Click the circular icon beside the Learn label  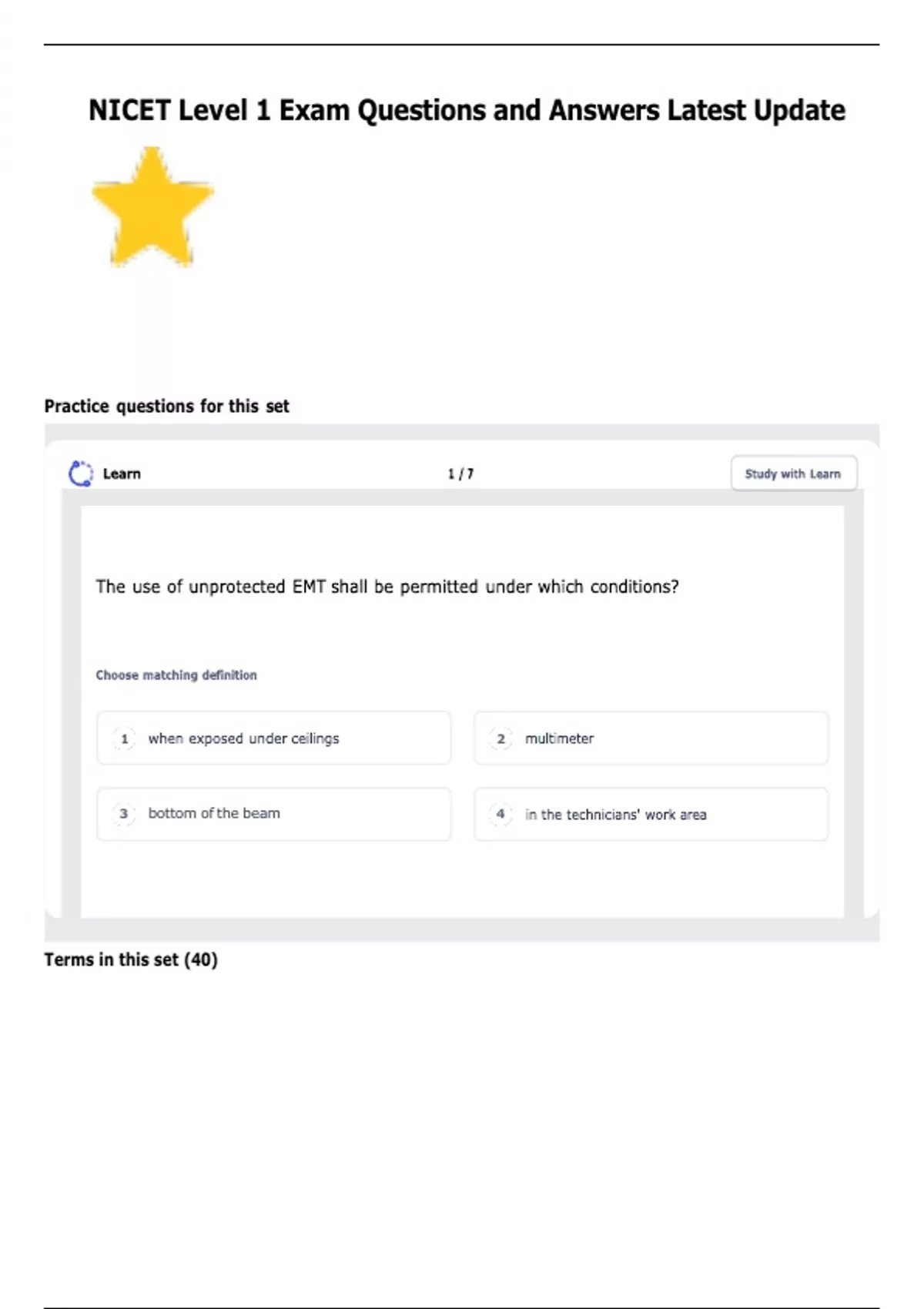coord(81,474)
